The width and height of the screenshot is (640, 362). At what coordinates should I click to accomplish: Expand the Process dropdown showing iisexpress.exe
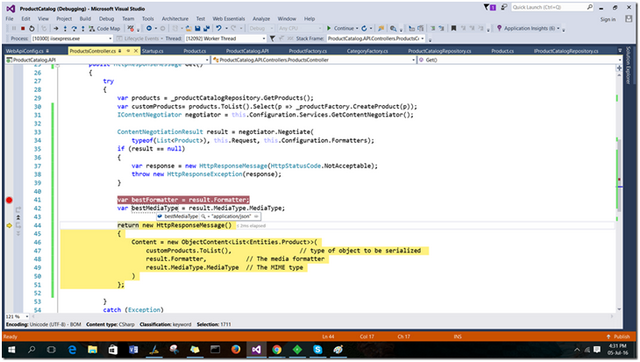pyautogui.click(x=110, y=39)
